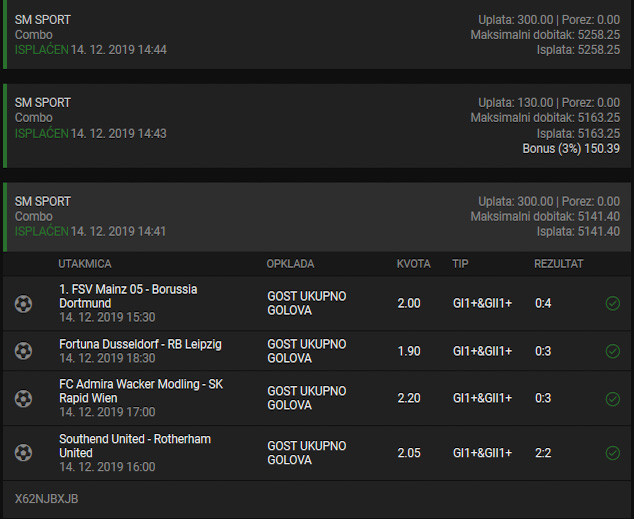
Task: Open Fortuna Dusseldorf - RB Leipzig match
Action: tap(140, 344)
